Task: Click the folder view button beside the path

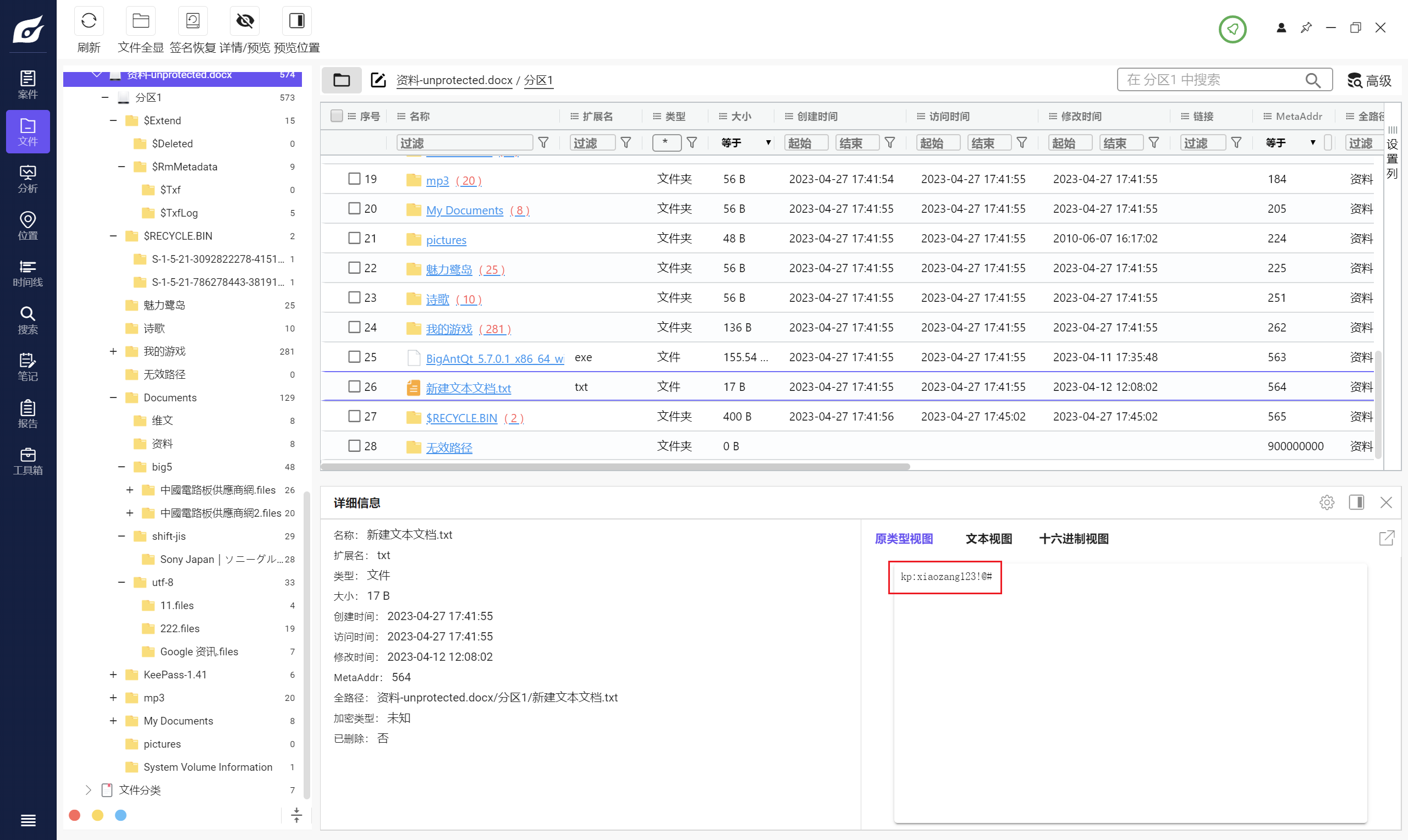Action: [342, 80]
